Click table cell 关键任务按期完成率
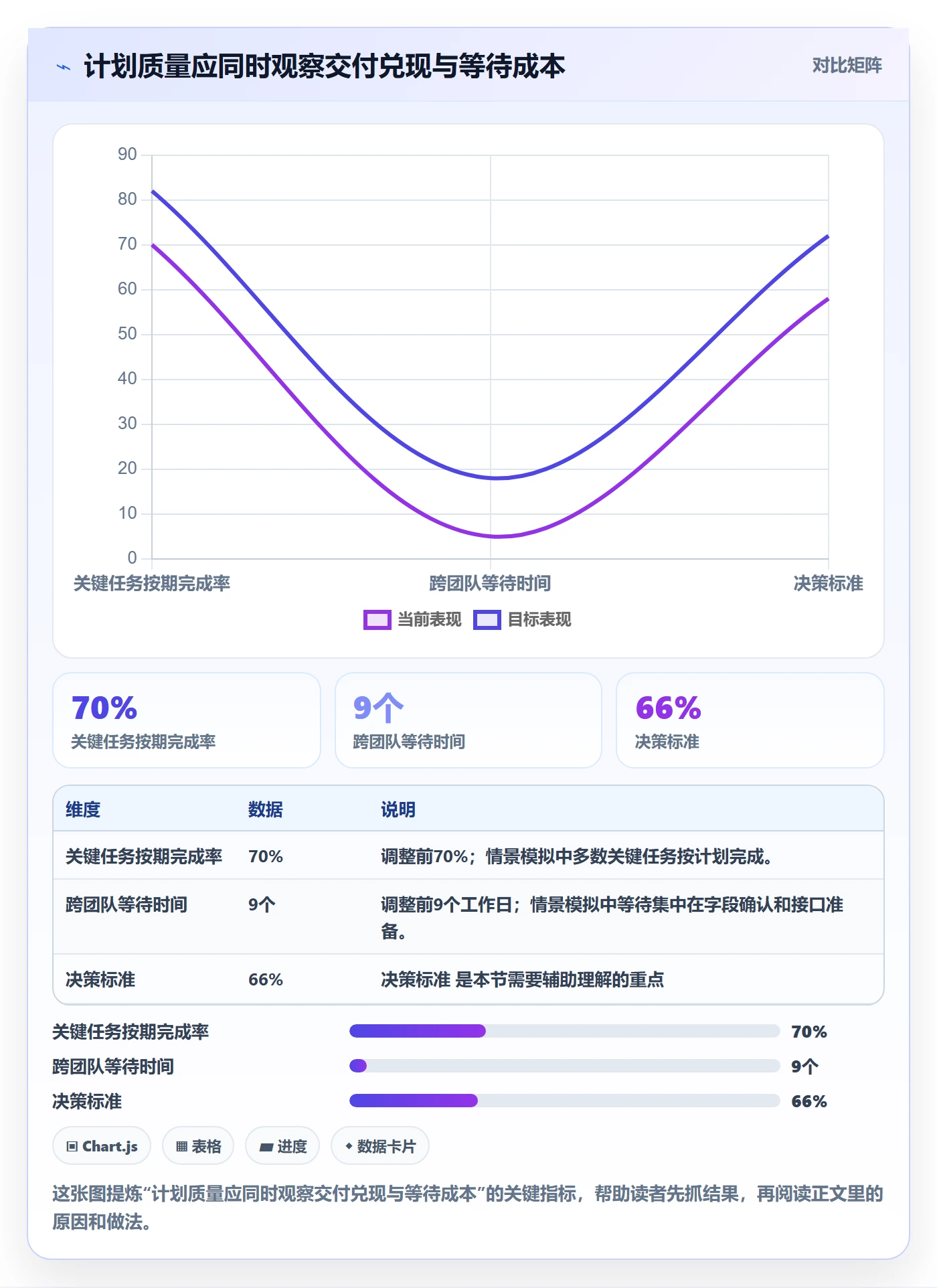937x1288 pixels. click(x=144, y=856)
